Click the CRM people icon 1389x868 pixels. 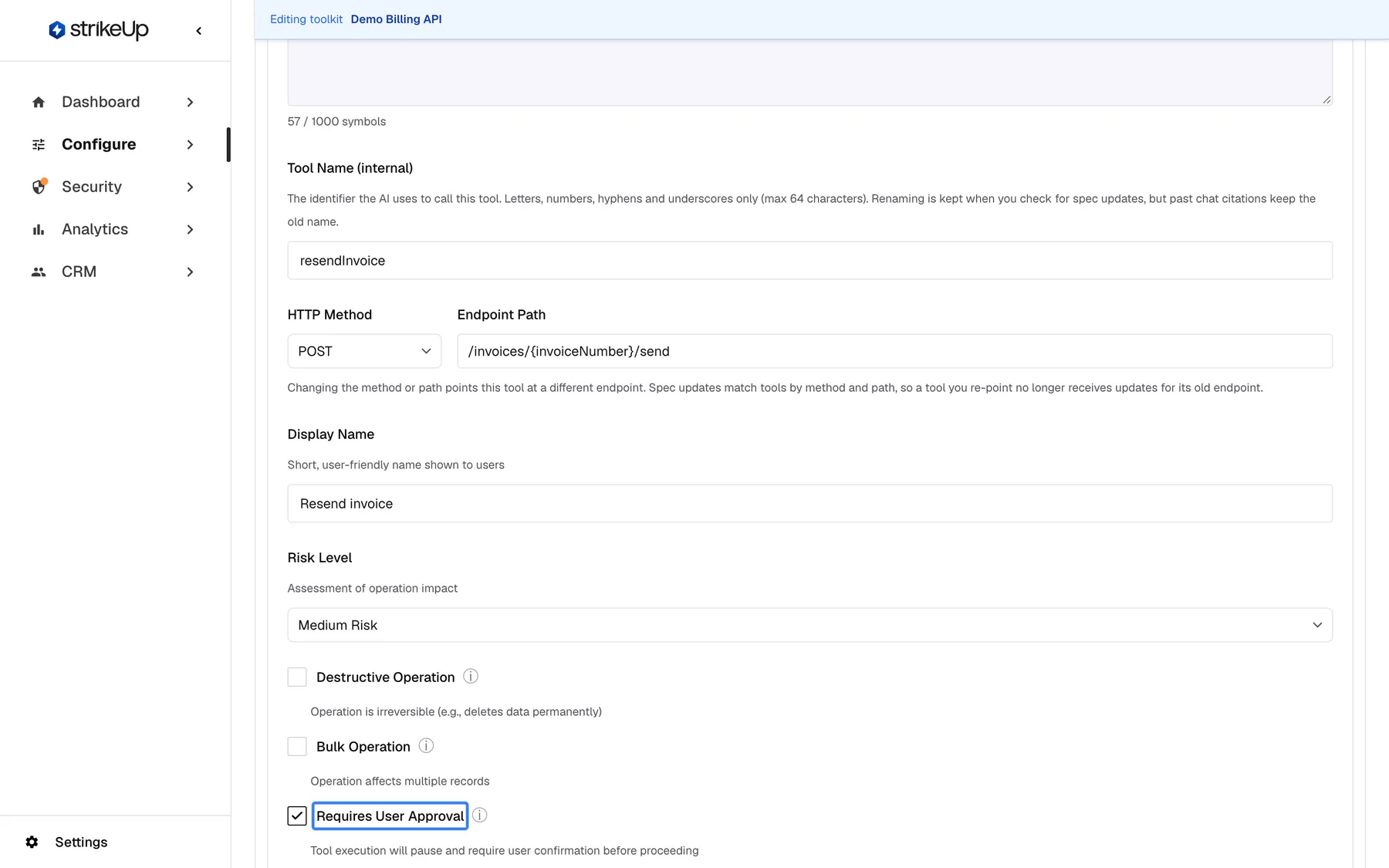[39, 272]
